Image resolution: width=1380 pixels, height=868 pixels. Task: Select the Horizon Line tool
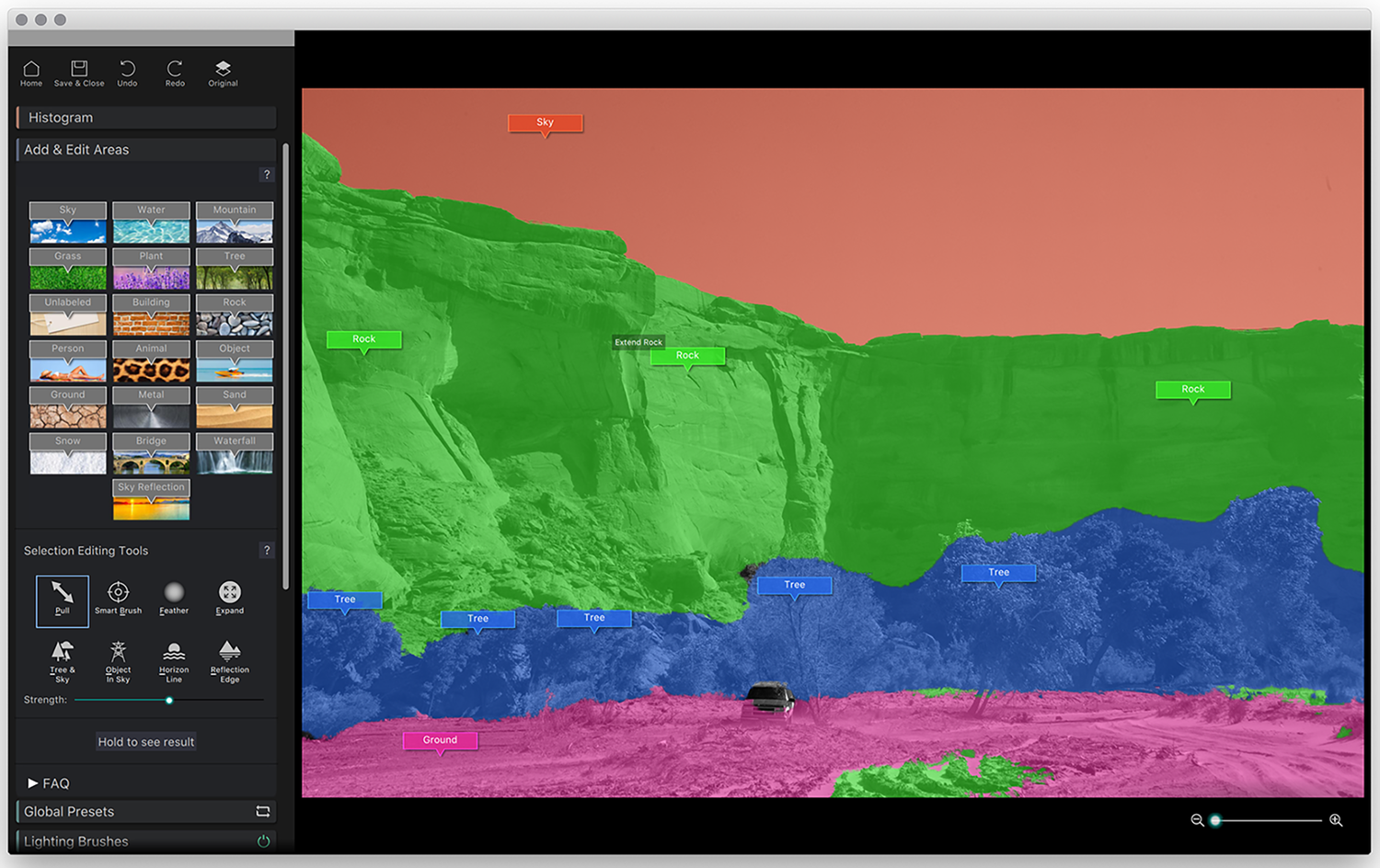174,660
